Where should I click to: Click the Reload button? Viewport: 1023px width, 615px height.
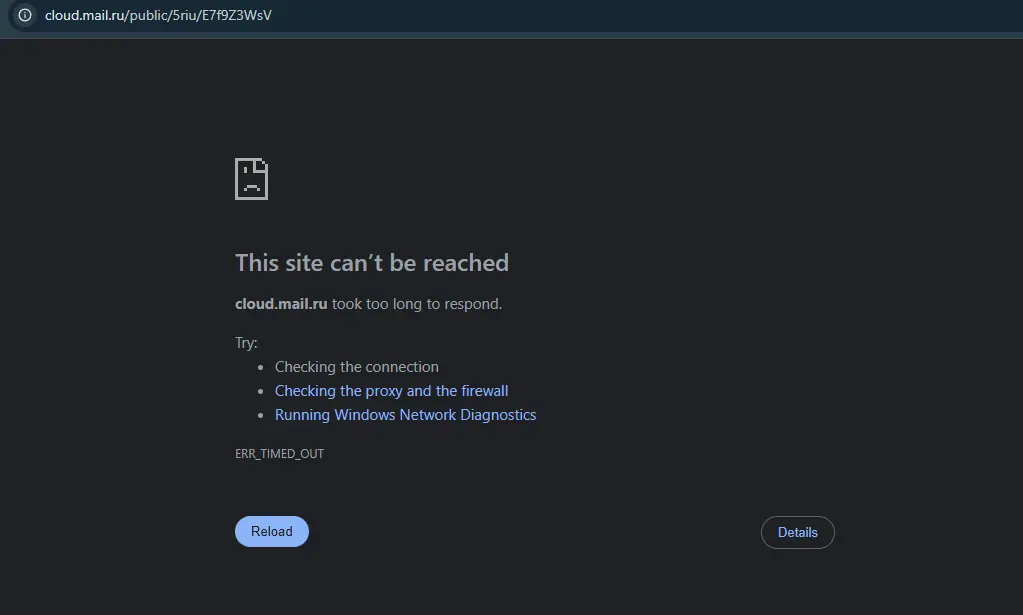pos(271,532)
